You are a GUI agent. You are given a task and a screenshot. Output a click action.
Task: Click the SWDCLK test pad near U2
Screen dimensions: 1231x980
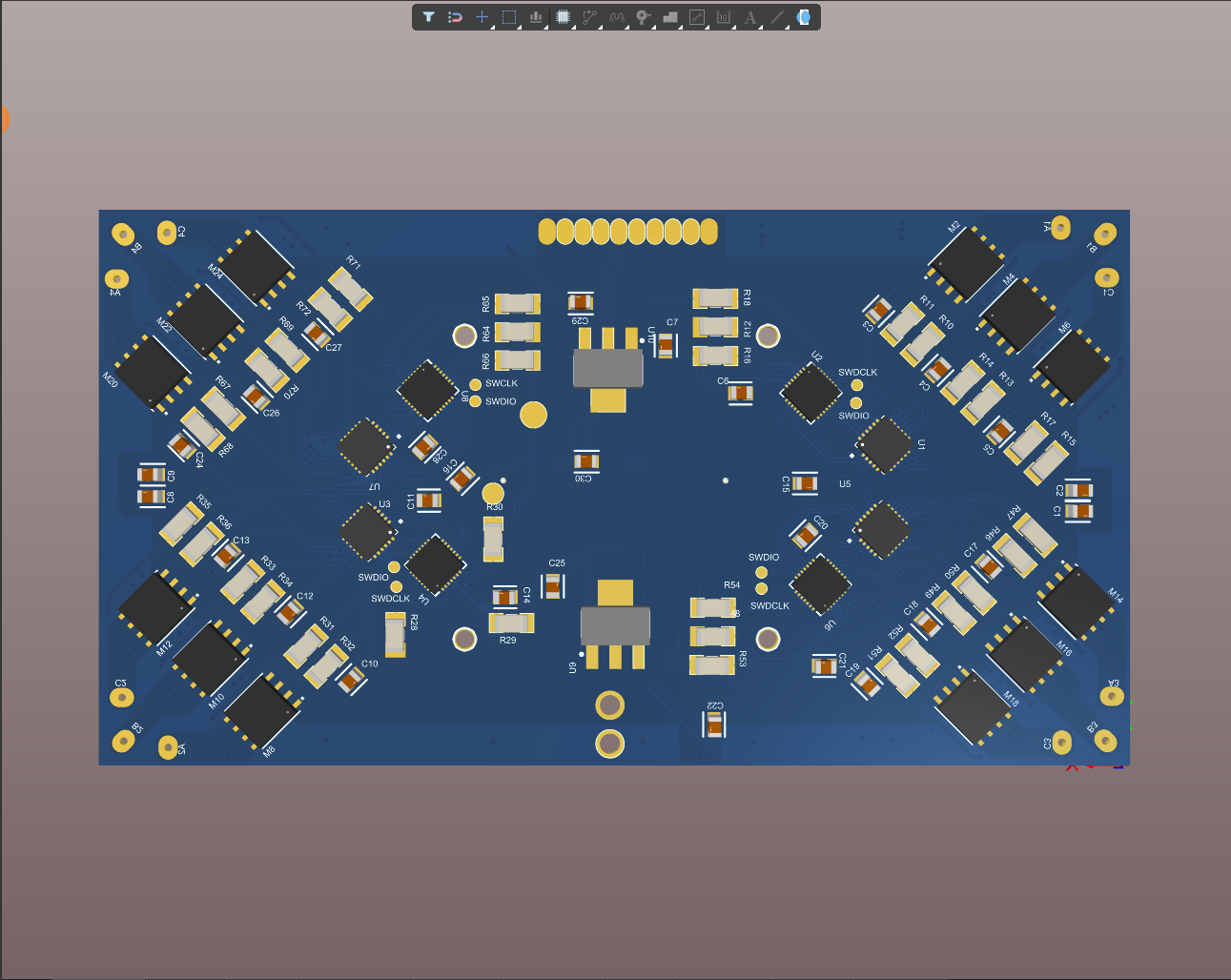click(x=857, y=385)
